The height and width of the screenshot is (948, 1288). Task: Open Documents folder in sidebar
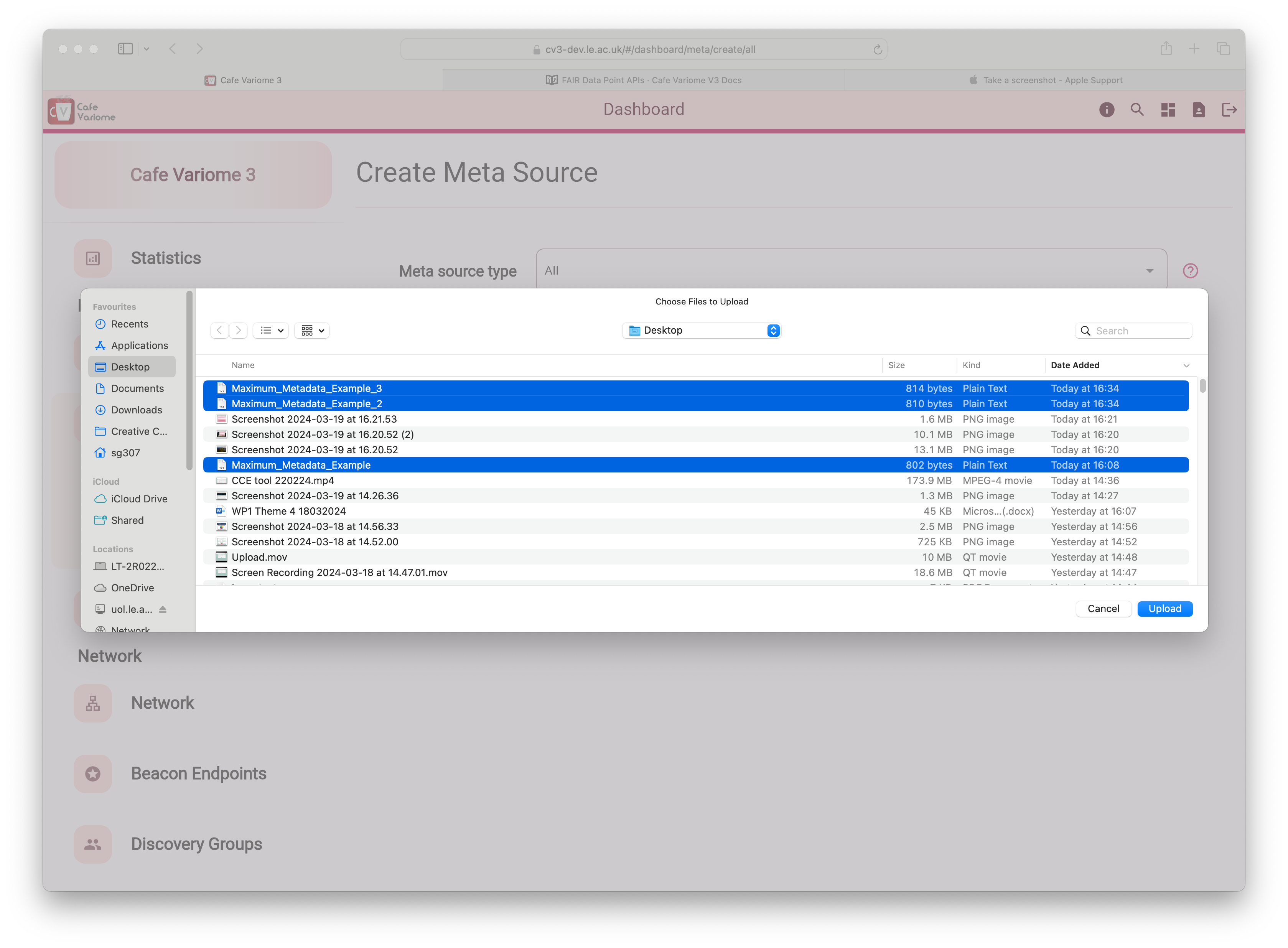coord(132,388)
